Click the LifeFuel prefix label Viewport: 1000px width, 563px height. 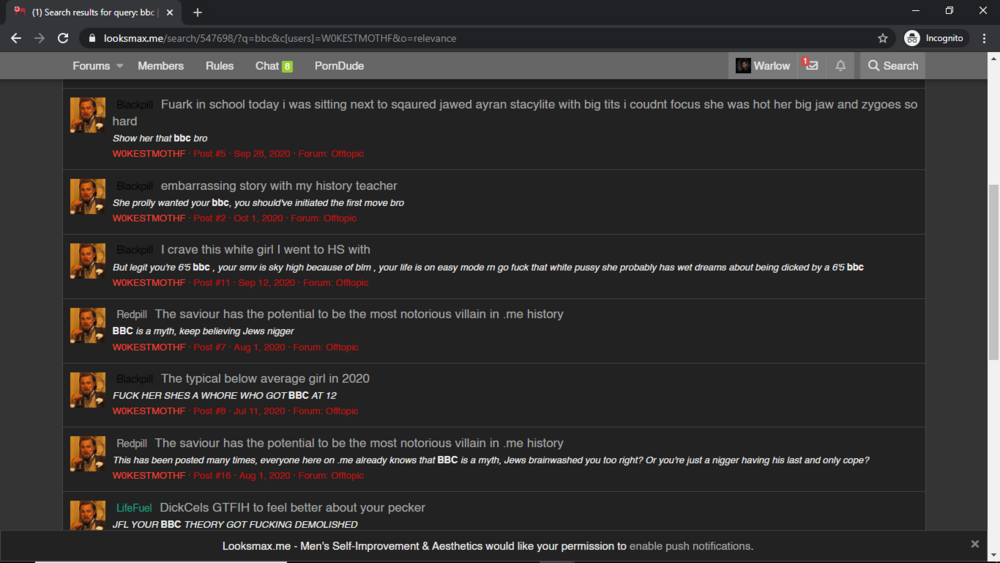click(x=134, y=508)
